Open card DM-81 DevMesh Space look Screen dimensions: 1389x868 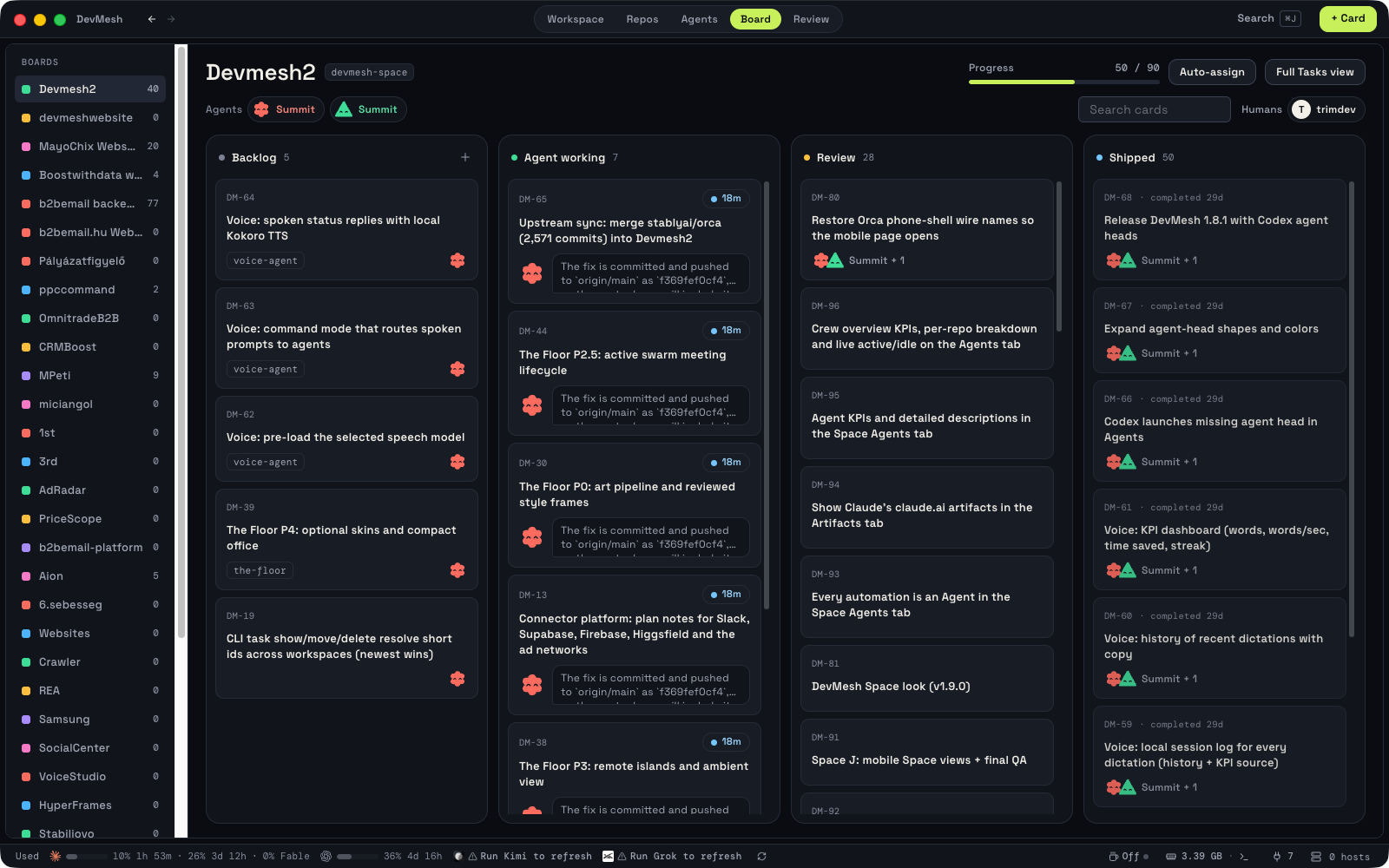point(927,679)
